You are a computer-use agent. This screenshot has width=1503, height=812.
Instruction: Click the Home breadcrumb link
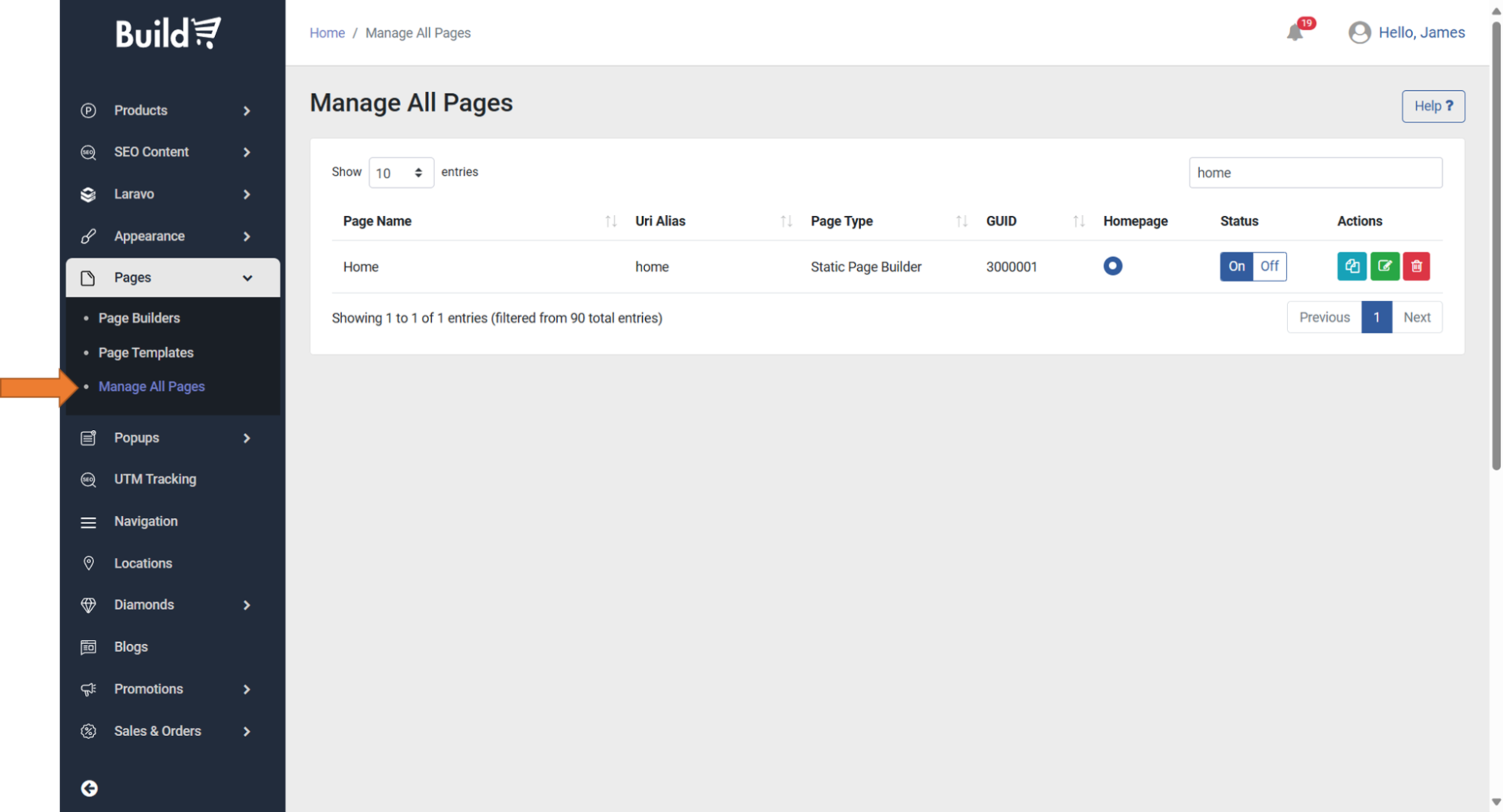327,33
